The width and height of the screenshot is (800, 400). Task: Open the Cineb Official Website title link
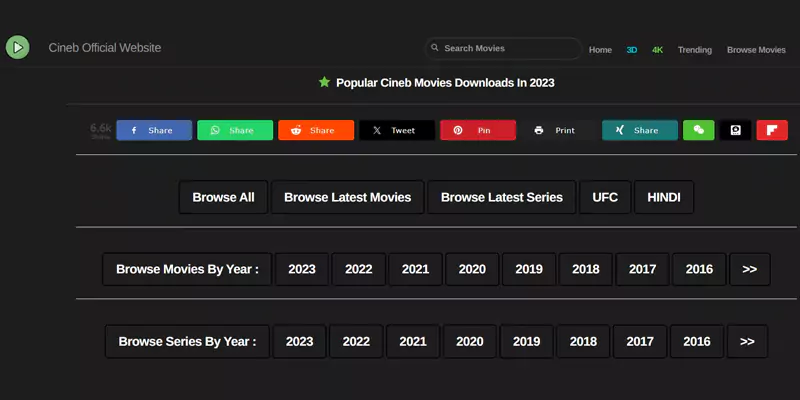[105, 48]
